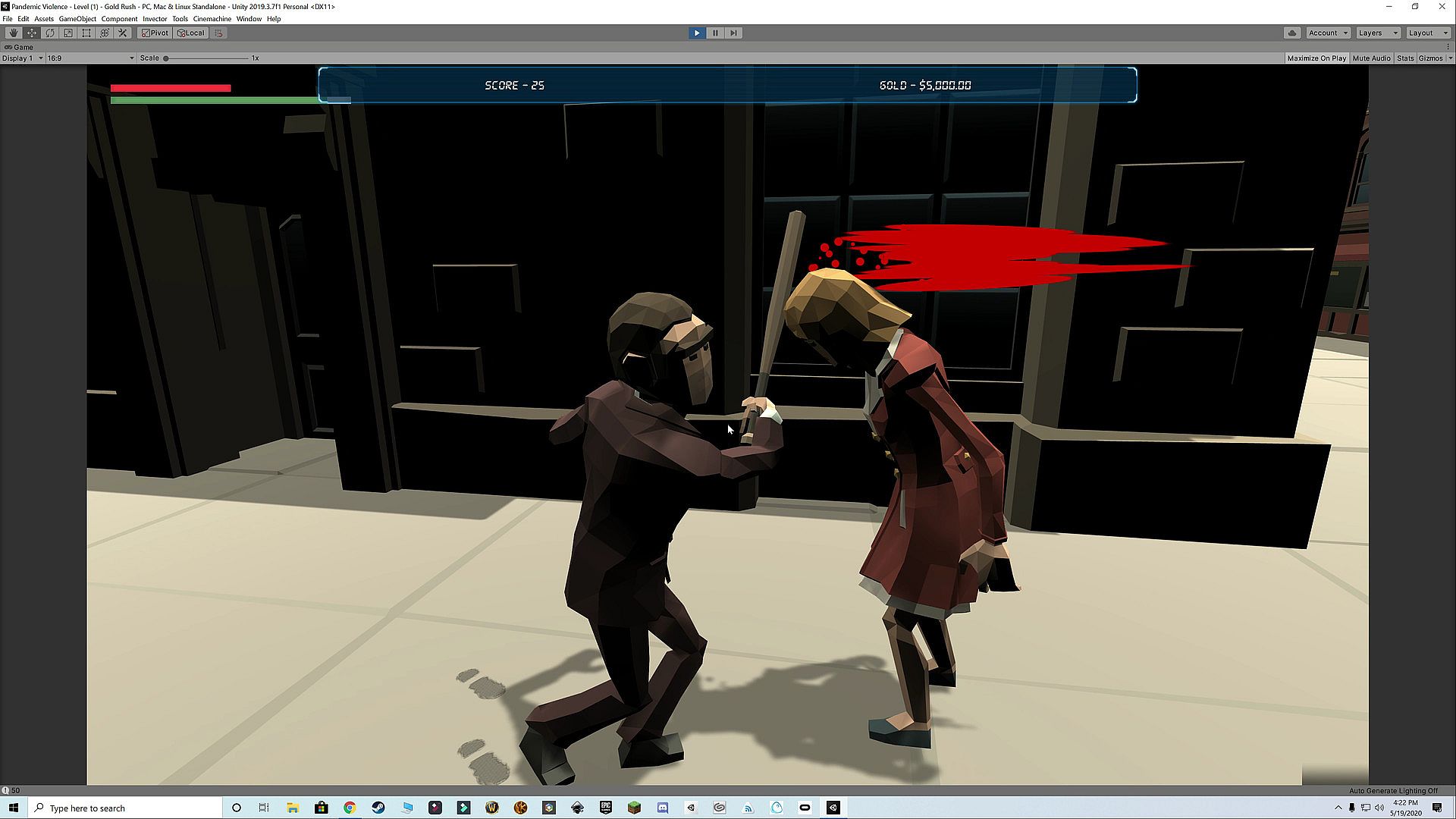Image resolution: width=1456 pixels, height=819 pixels.
Task: Expand the Display 1 dropdown
Action: tap(22, 58)
